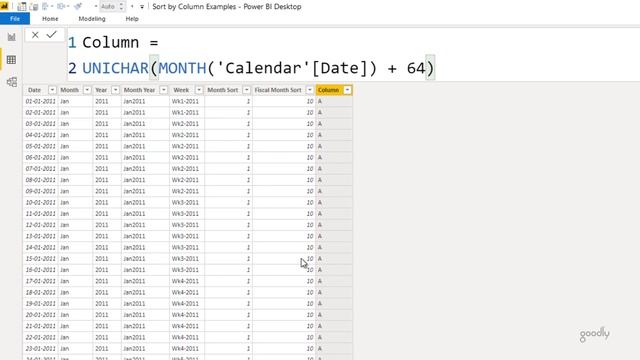Cancel the formula with the X icon

pos(35,35)
